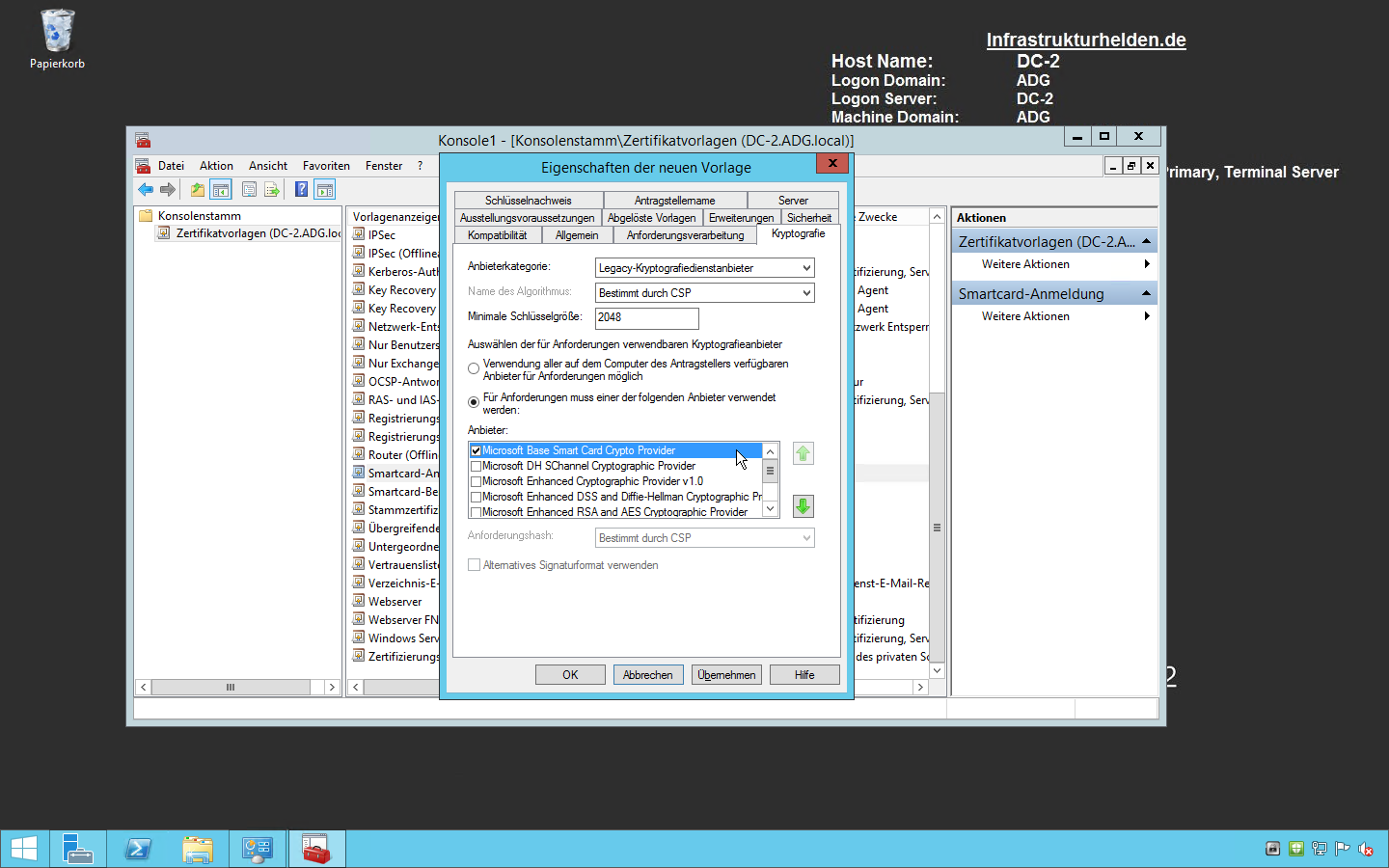
Task: Go back with the blue arrow in console toolbar
Action: coord(146,190)
